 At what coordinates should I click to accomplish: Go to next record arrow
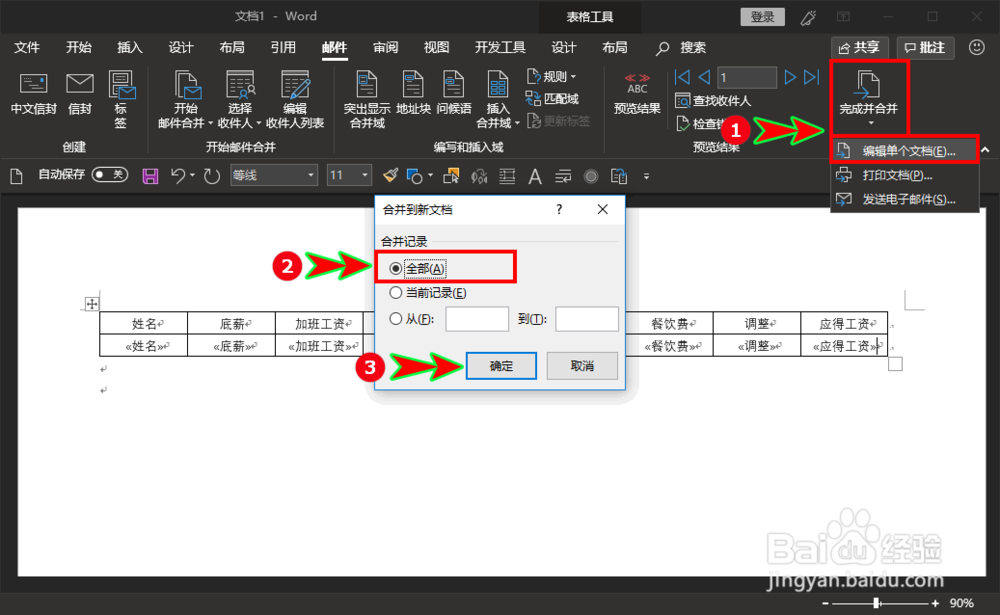790,77
